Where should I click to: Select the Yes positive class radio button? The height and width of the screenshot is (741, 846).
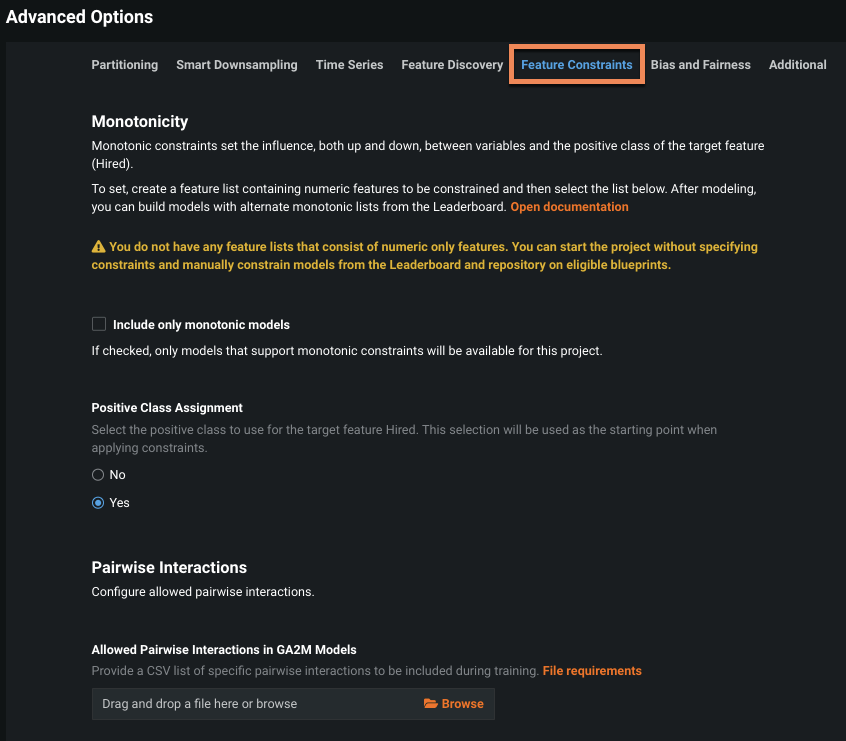(98, 503)
